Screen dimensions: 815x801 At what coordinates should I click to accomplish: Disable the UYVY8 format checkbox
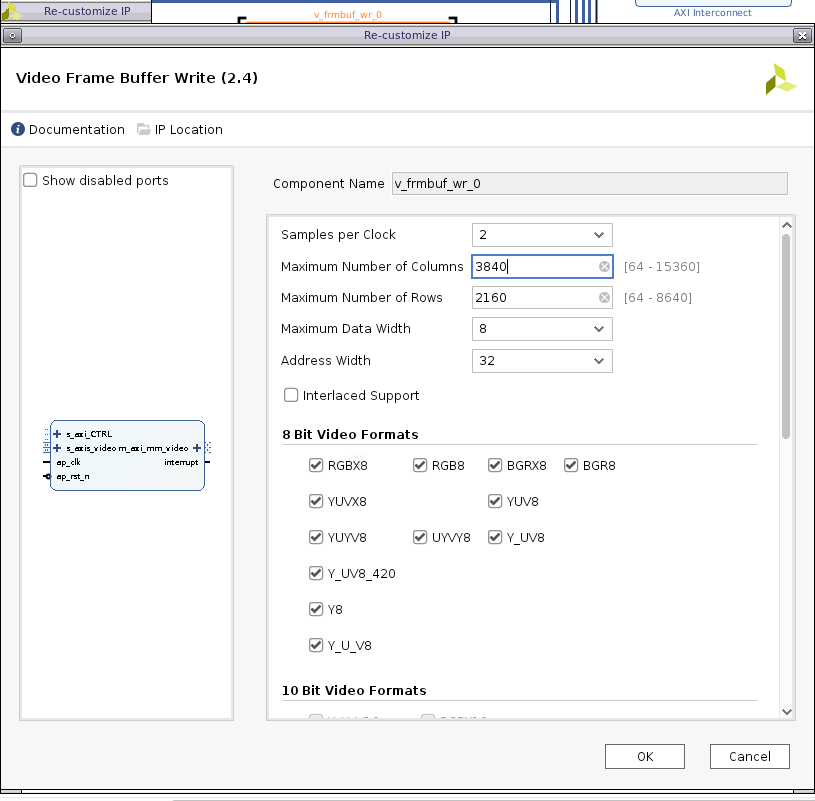(421, 538)
